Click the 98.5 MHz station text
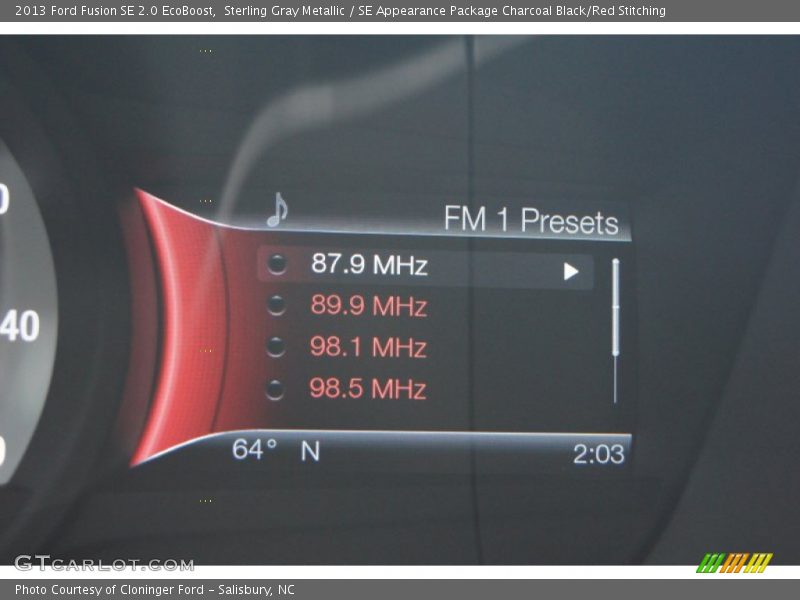 pyautogui.click(x=367, y=388)
